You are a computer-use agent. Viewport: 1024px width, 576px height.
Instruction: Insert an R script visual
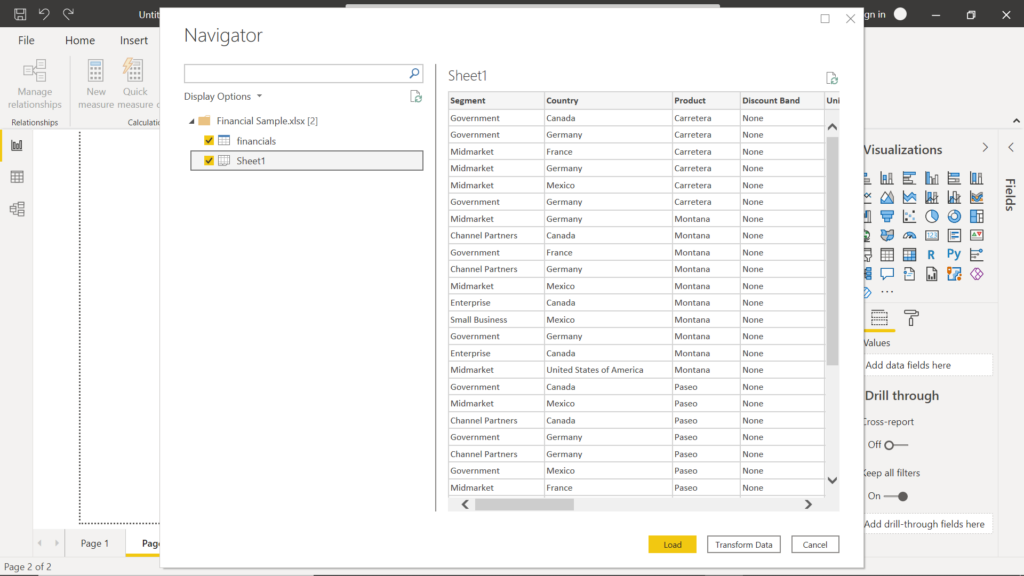[931, 254]
